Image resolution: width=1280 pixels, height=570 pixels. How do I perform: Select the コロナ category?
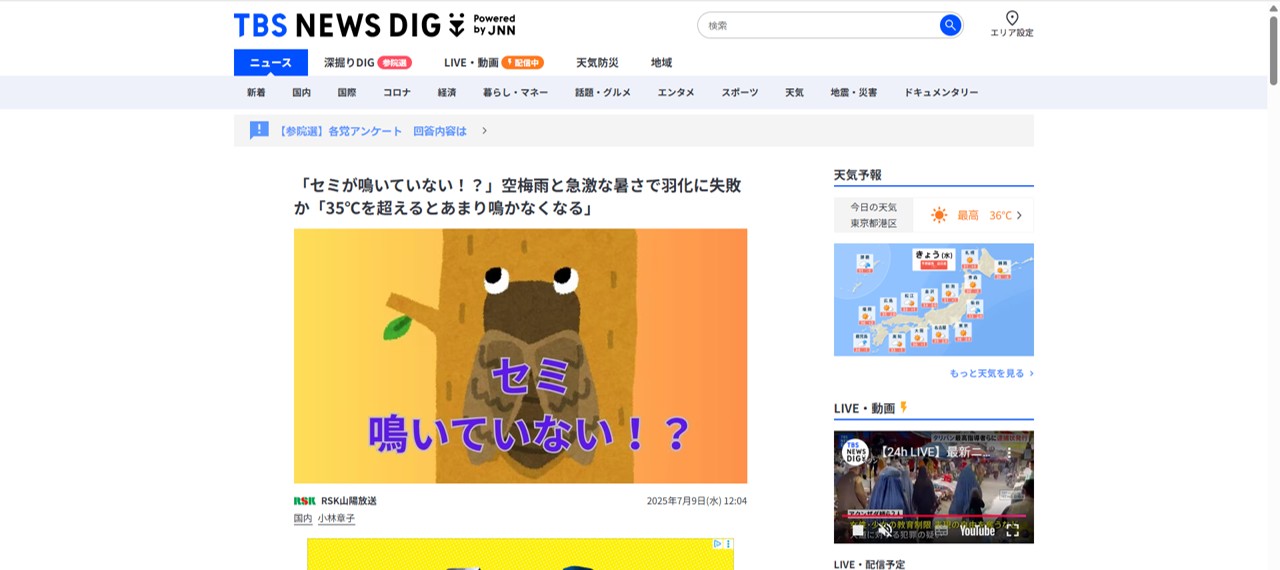click(397, 92)
